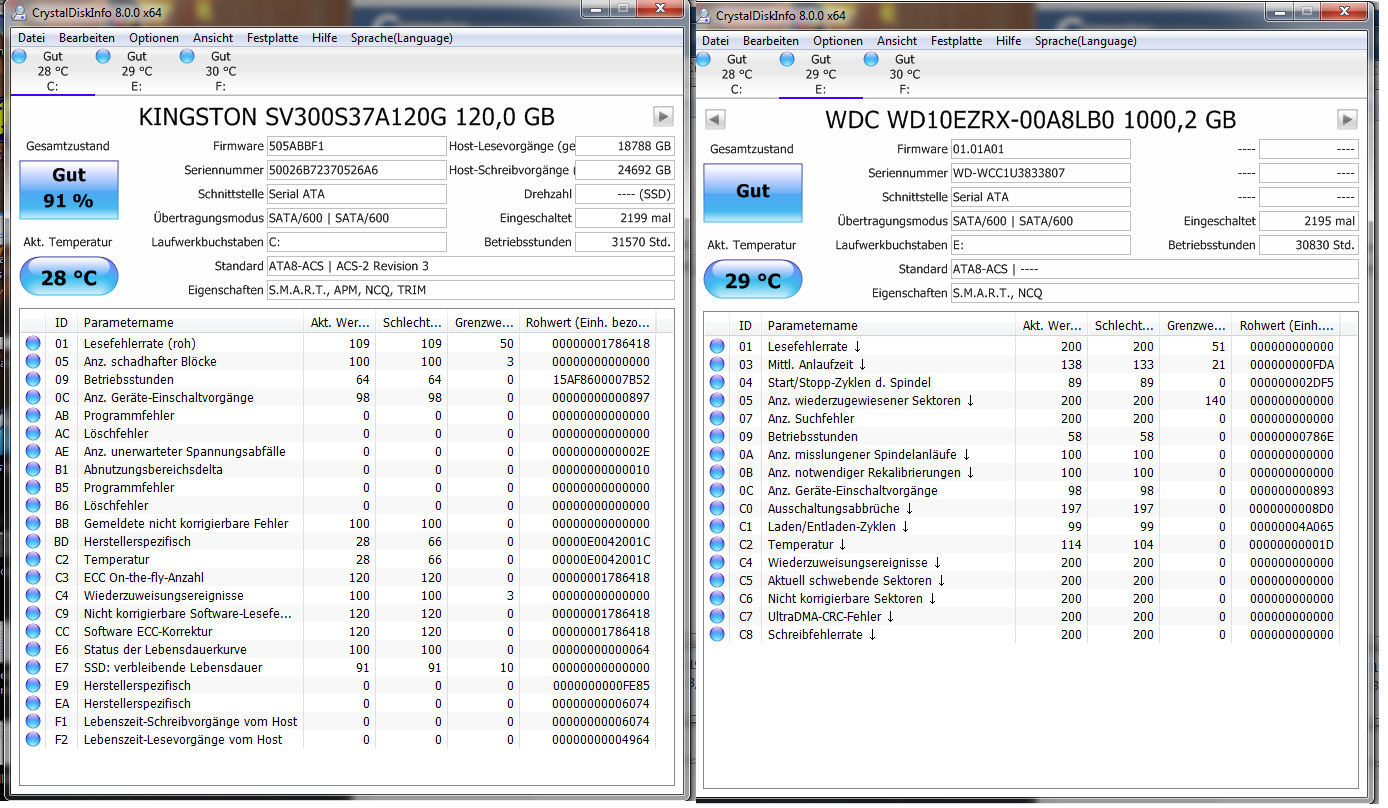
Task: Click the next-drive arrow in the Kingston window
Action: click(663, 116)
